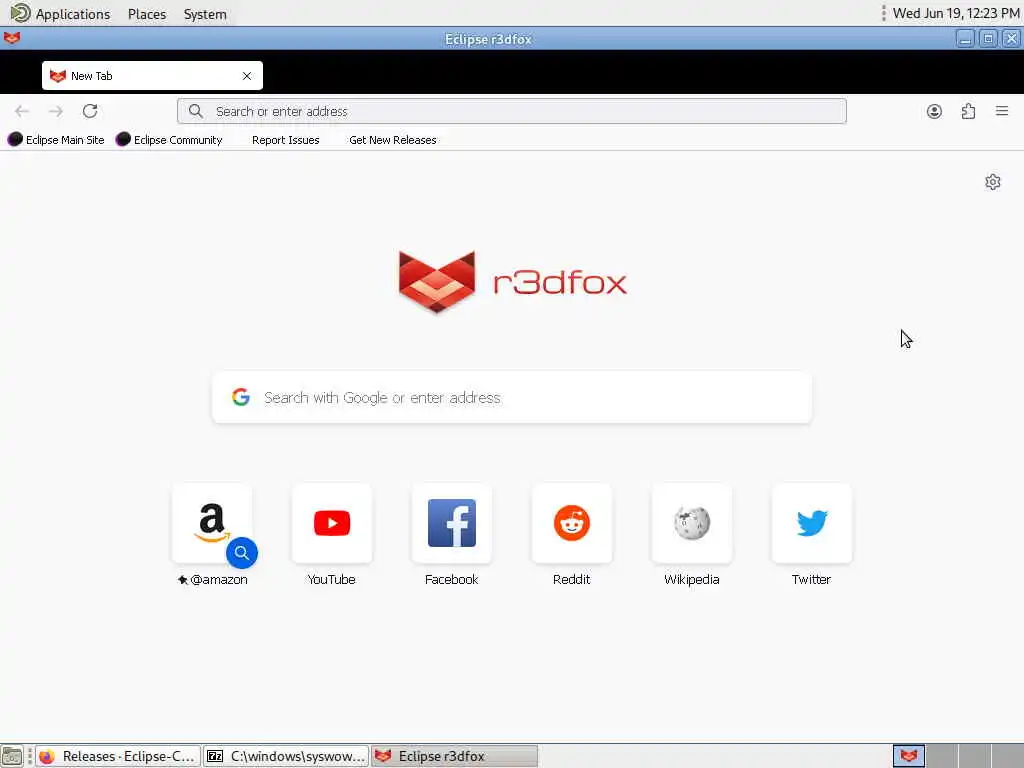1024x768 pixels.
Task: Go back using the back arrow
Action: tap(22, 111)
